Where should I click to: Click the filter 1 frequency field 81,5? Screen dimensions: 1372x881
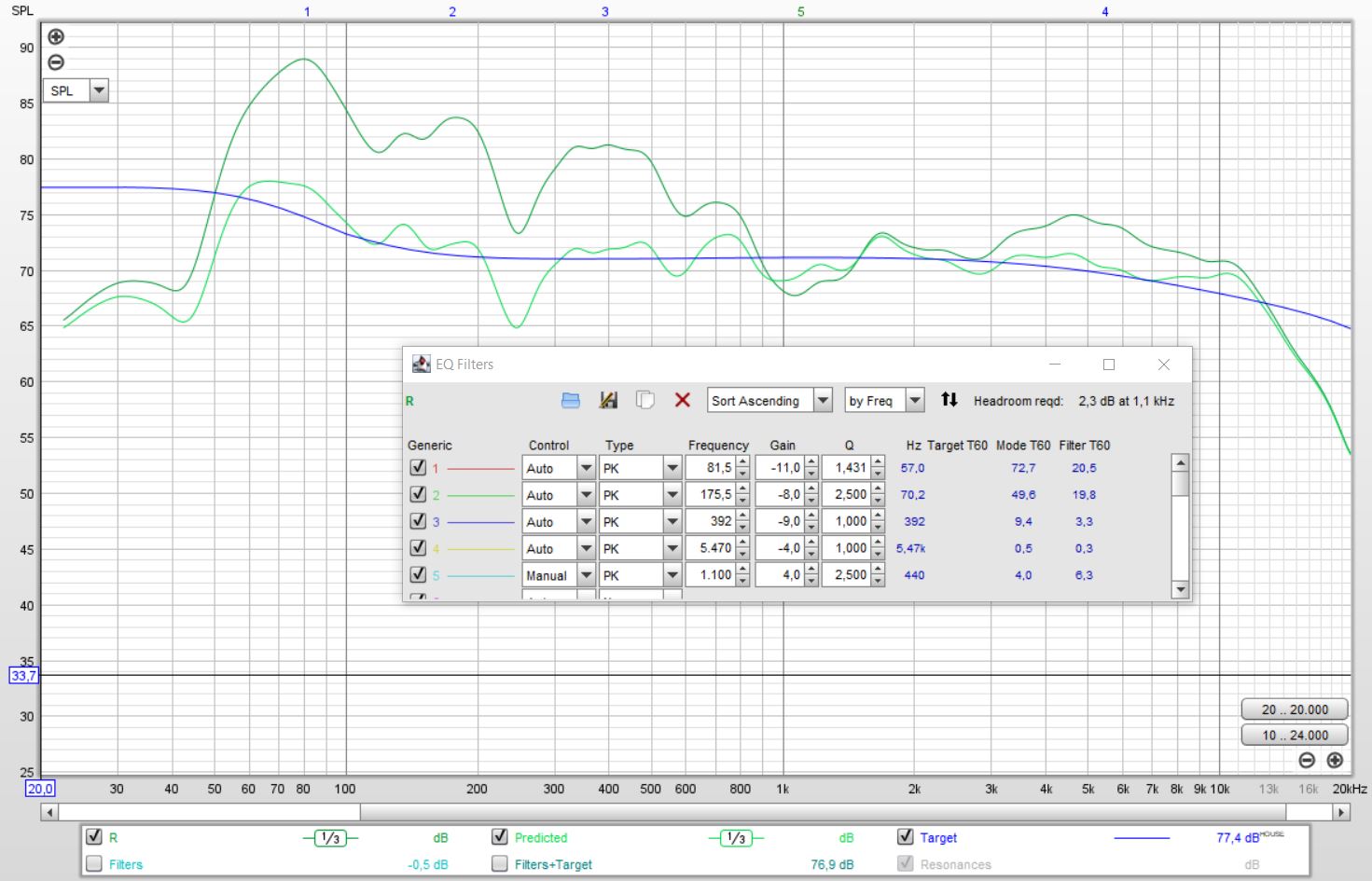tap(711, 468)
